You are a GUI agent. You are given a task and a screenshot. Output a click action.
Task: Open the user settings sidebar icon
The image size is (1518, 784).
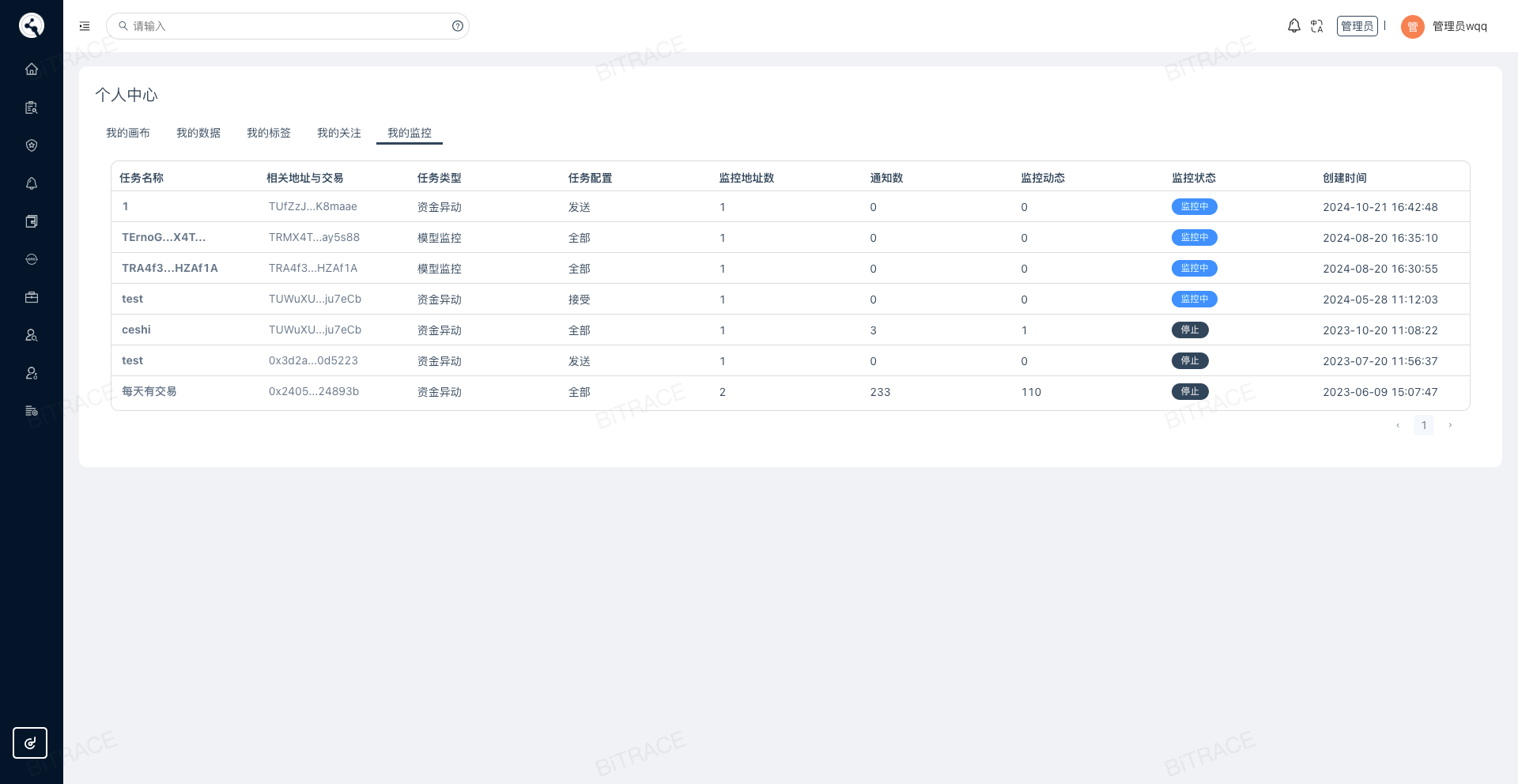(x=32, y=373)
